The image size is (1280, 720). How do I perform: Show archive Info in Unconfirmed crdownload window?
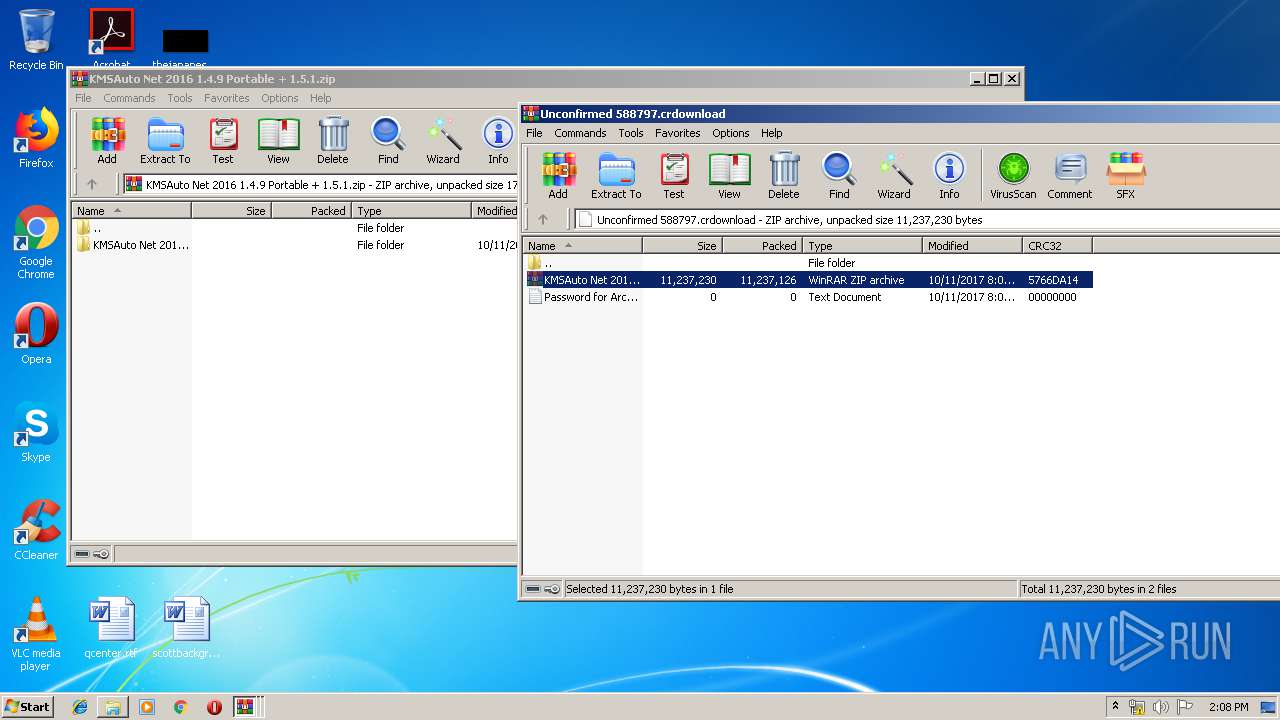pos(949,176)
